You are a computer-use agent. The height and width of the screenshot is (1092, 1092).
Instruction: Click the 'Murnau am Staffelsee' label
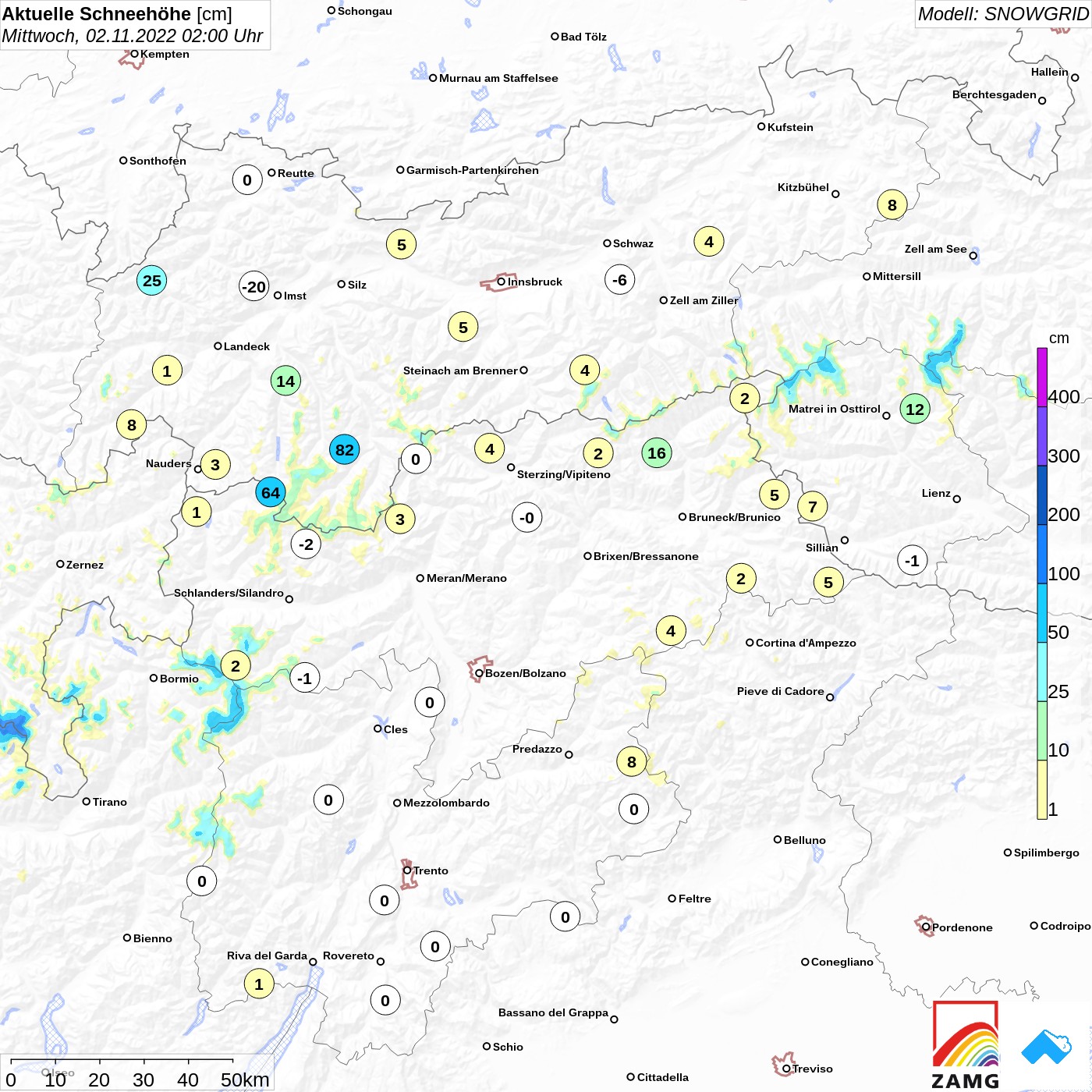point(498,78)
